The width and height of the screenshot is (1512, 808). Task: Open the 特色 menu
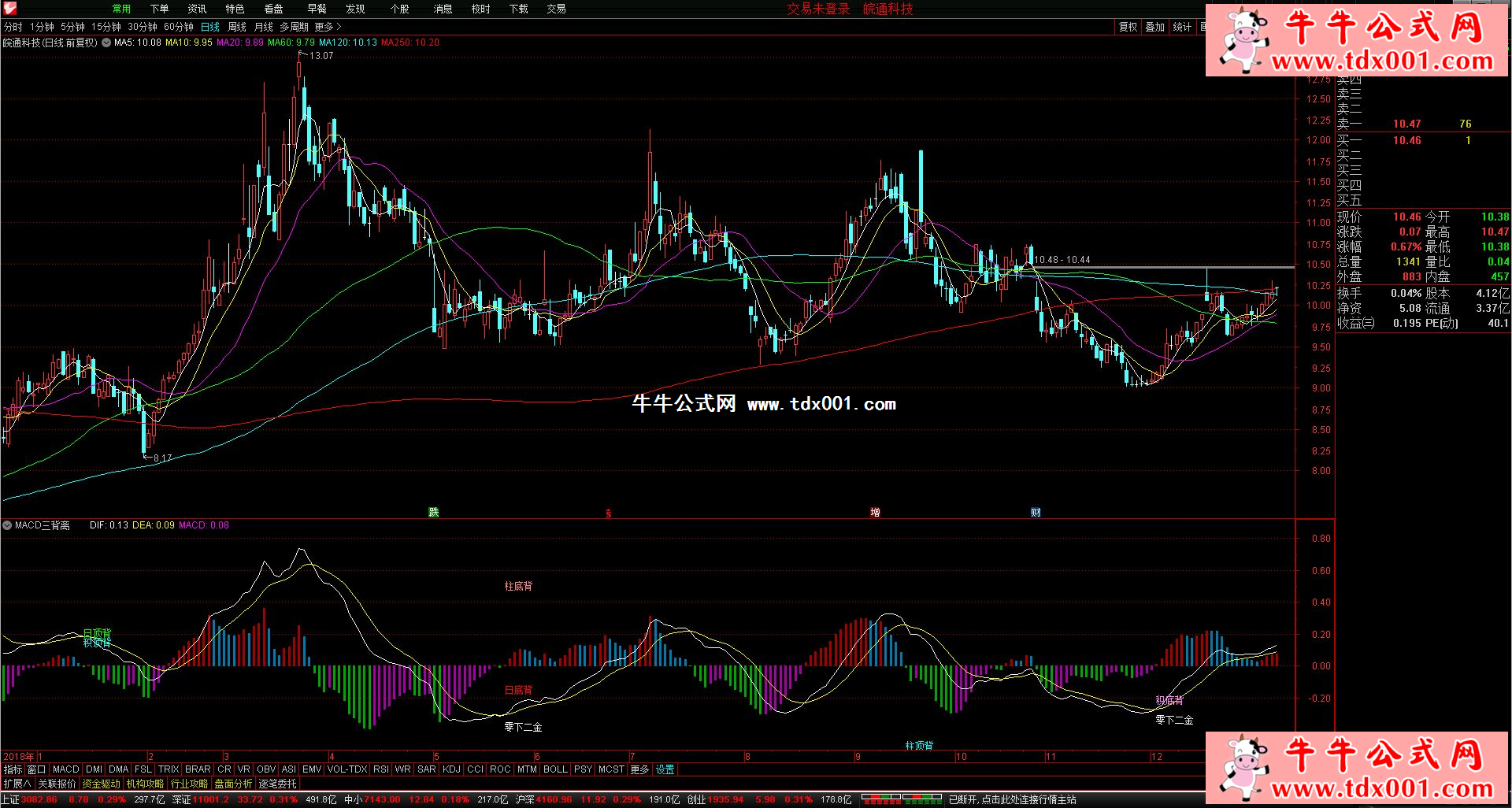click(235, 9)
